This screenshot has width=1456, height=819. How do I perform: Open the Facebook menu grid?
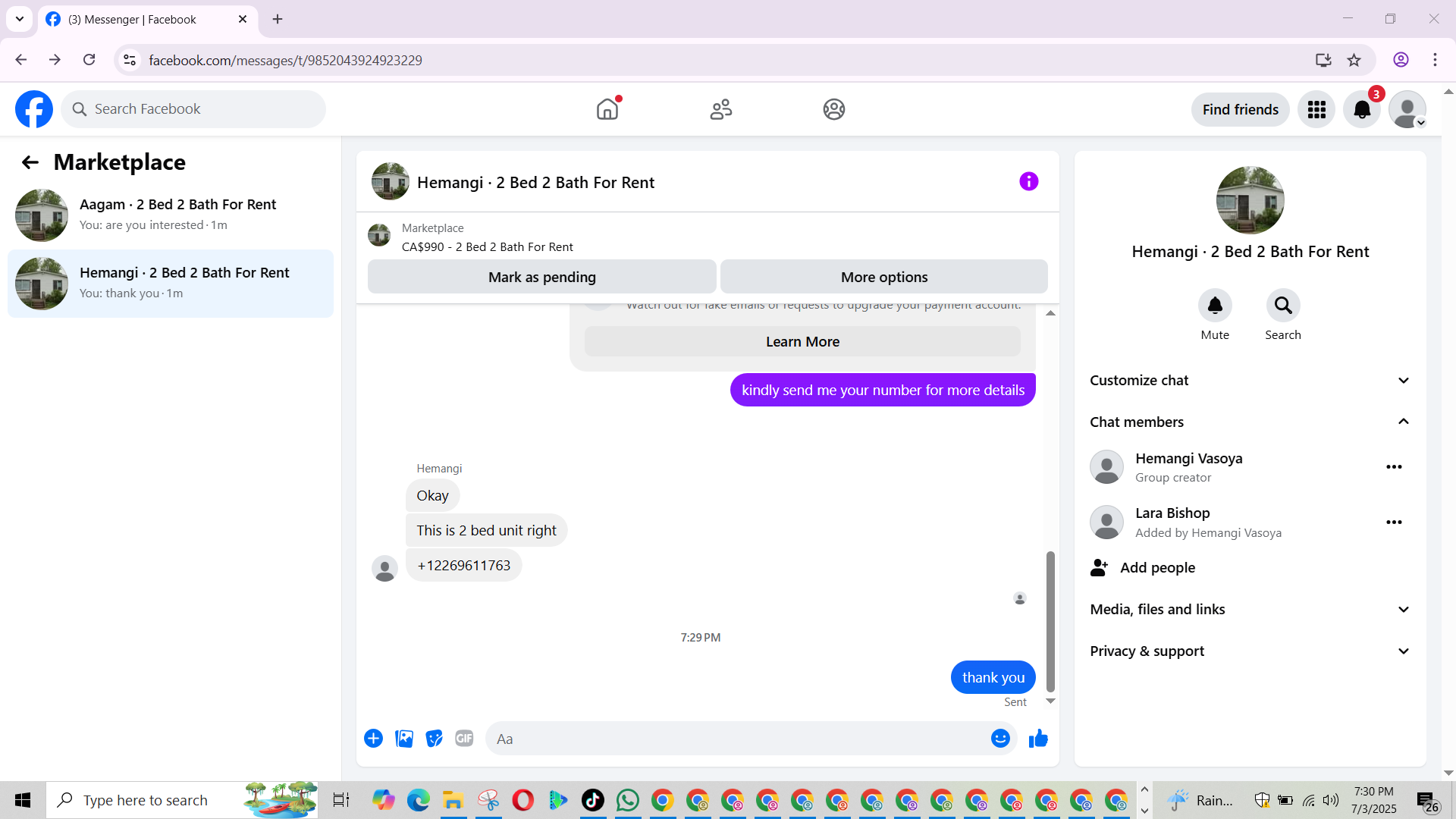pos(1316,110)
